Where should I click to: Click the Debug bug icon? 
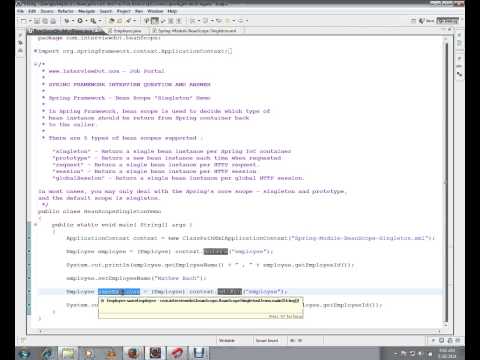click(x=67, y=21)
